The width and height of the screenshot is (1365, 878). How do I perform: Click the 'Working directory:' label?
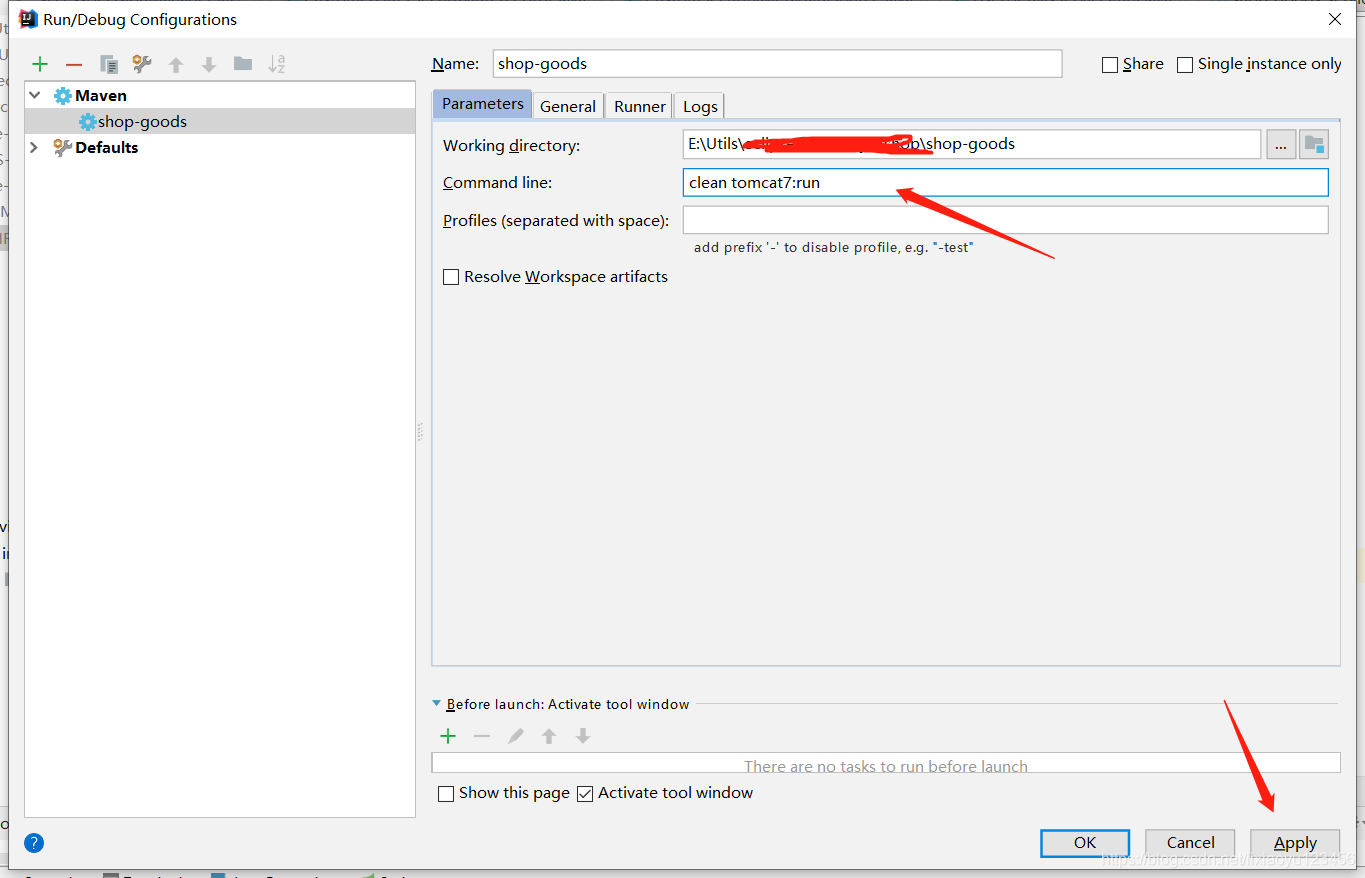coord(512,146)
